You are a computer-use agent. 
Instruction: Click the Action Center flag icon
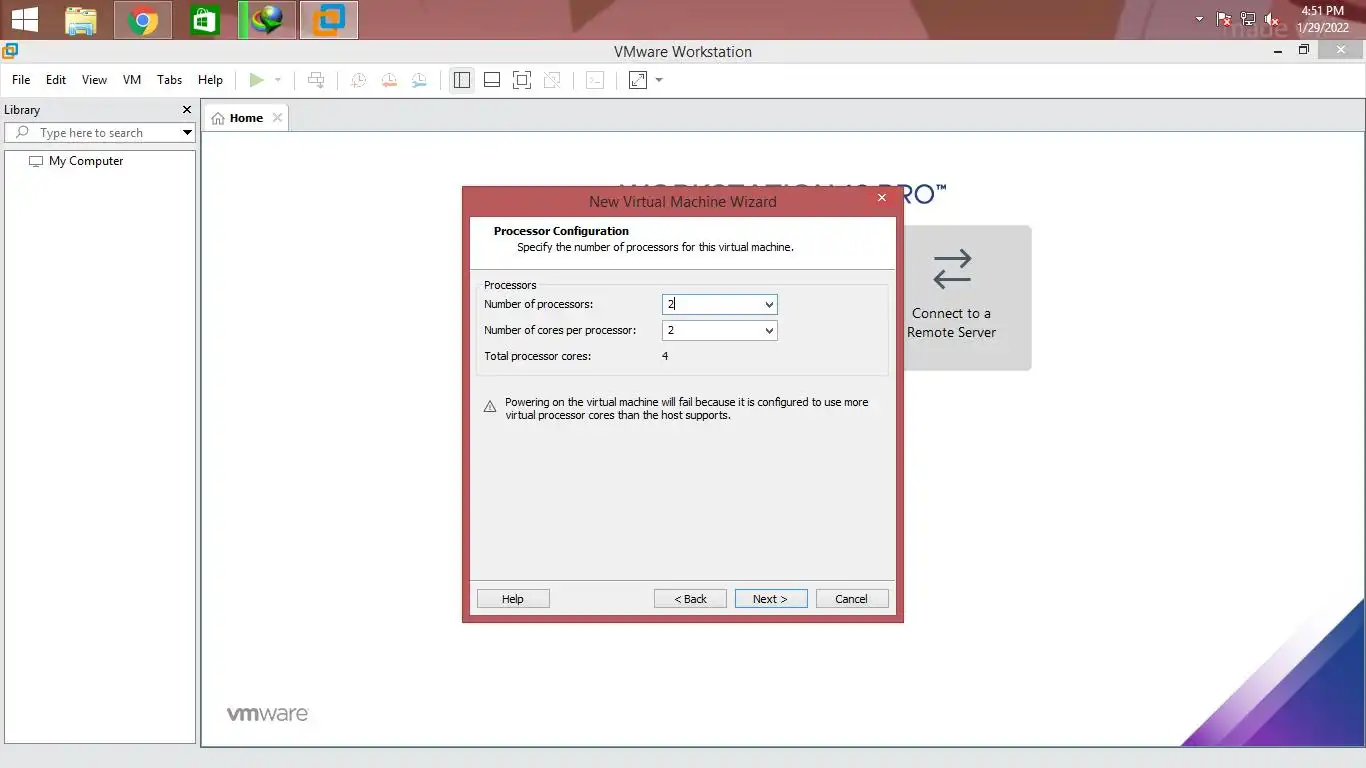[1223, 19]
